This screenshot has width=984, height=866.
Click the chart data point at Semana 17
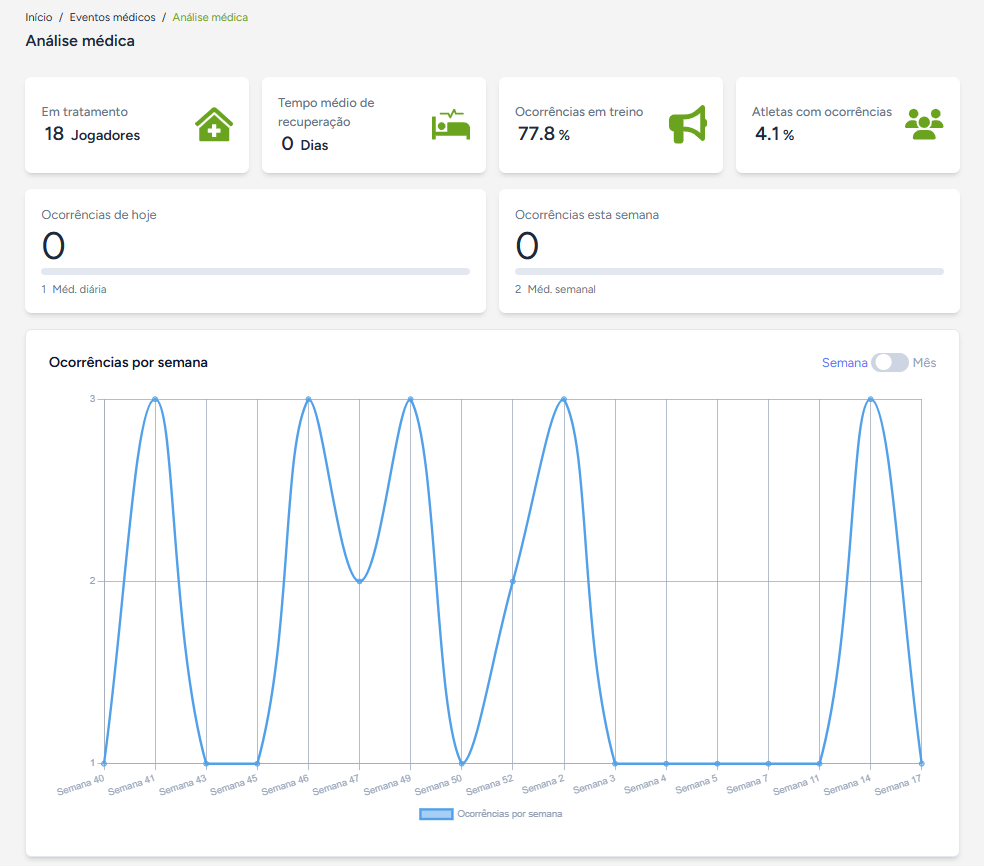click(x=921, y=764)
